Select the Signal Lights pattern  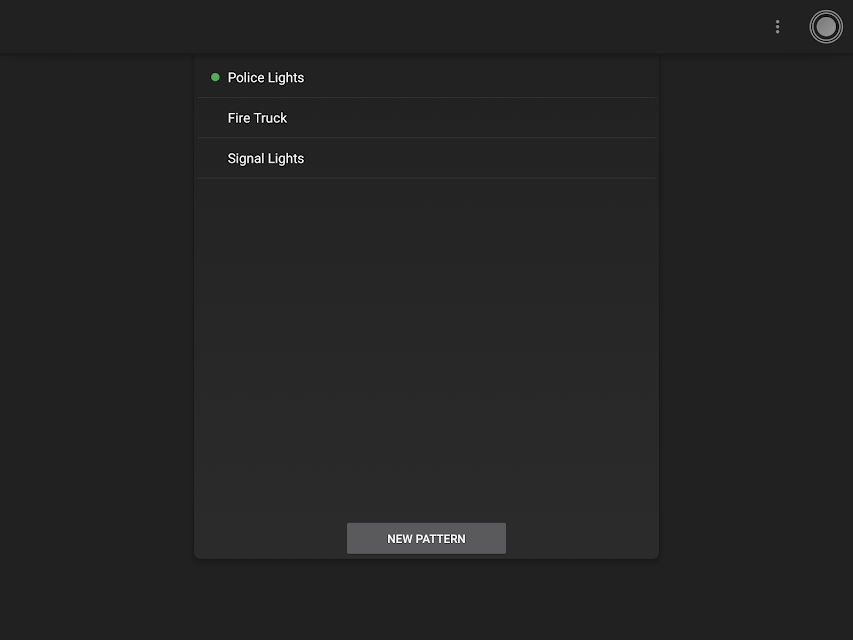(426, 158)
